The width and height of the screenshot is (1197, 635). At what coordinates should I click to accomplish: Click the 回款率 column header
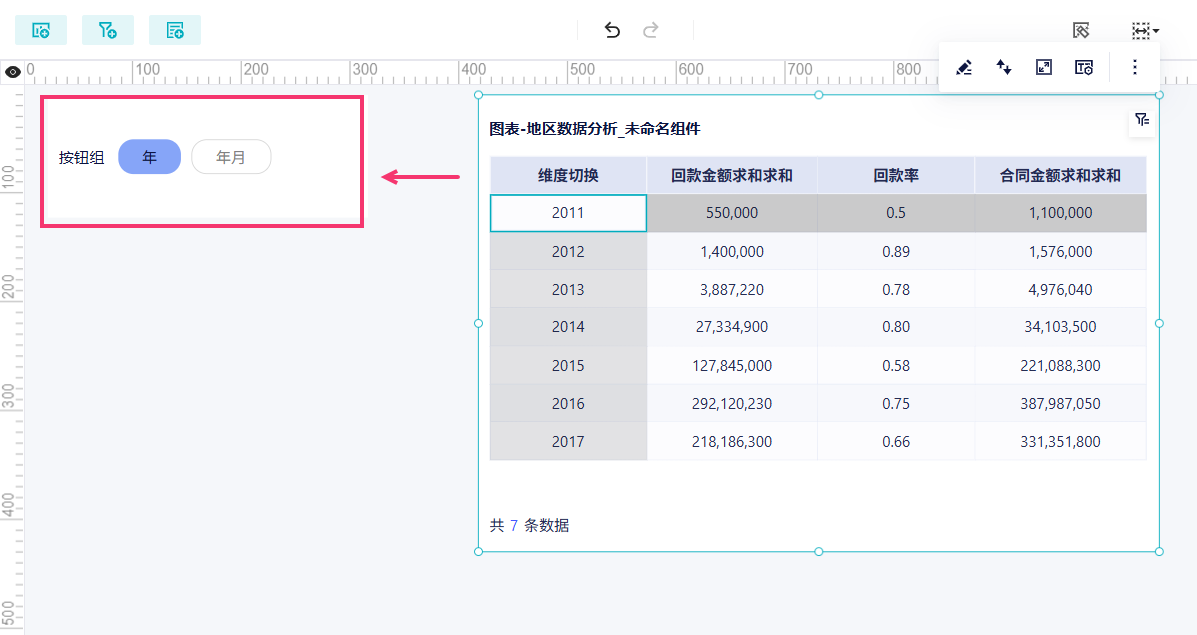[x=895, y=176]
